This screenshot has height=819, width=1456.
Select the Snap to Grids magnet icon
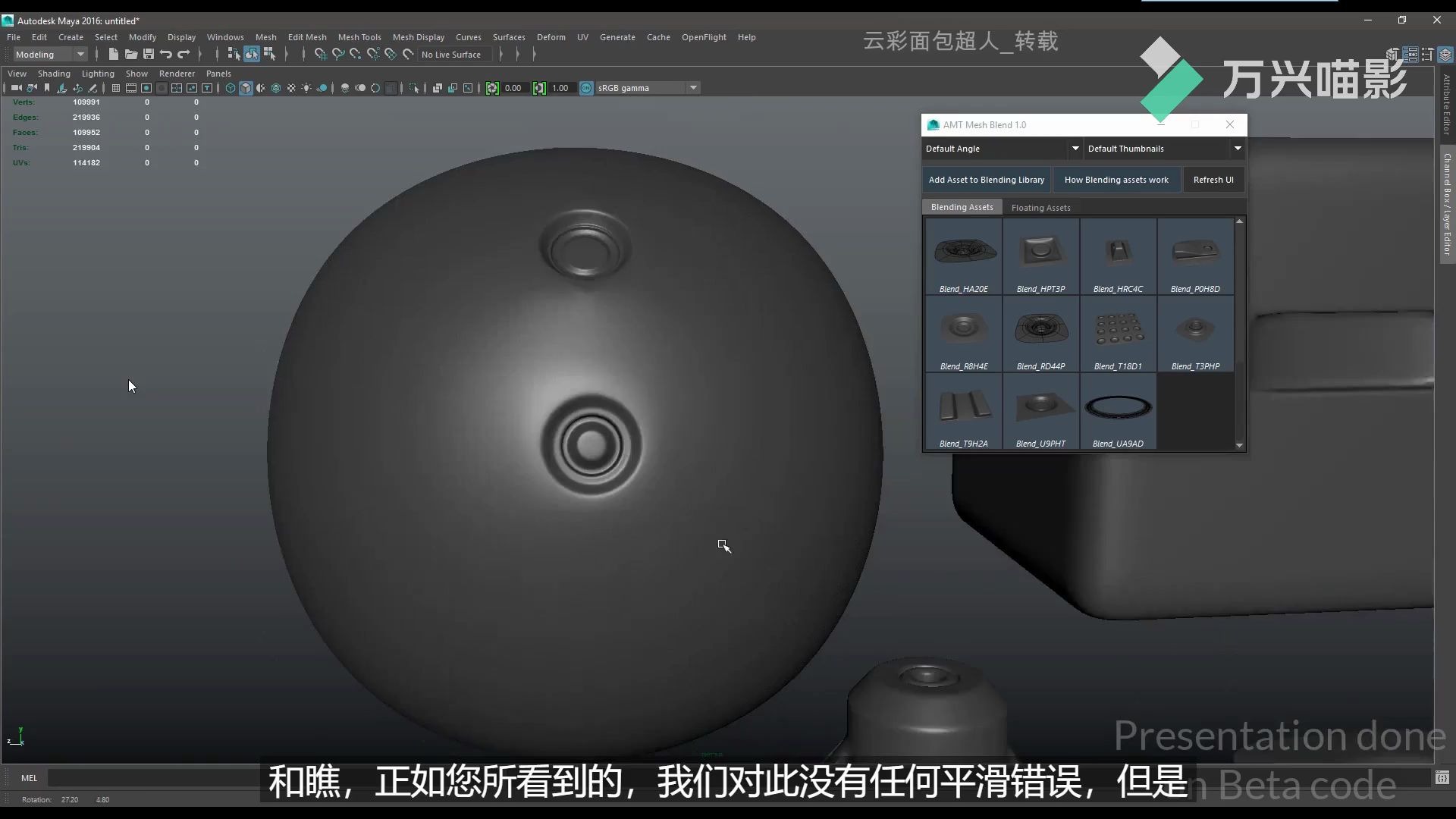pos(320,54)
